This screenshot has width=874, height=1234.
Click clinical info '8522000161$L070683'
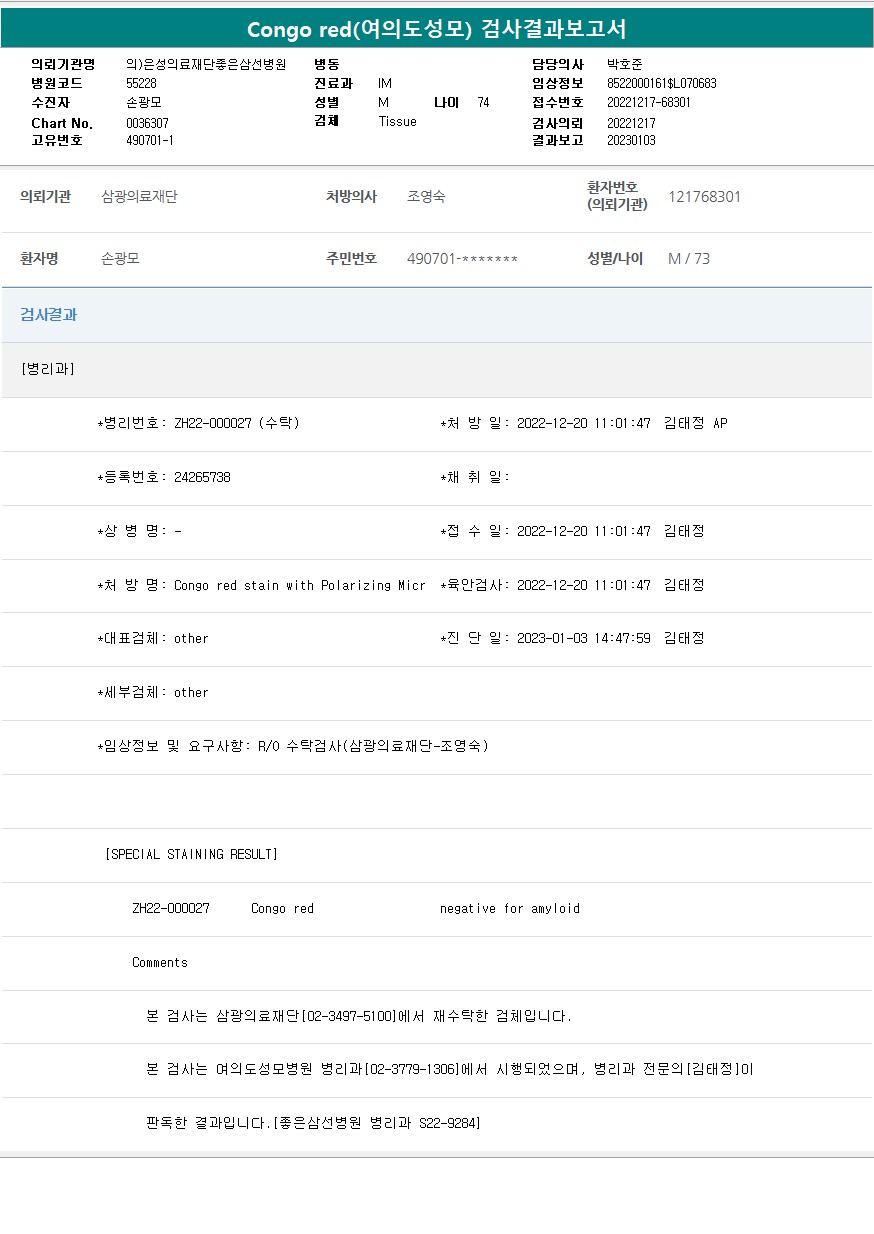(662, 84)
